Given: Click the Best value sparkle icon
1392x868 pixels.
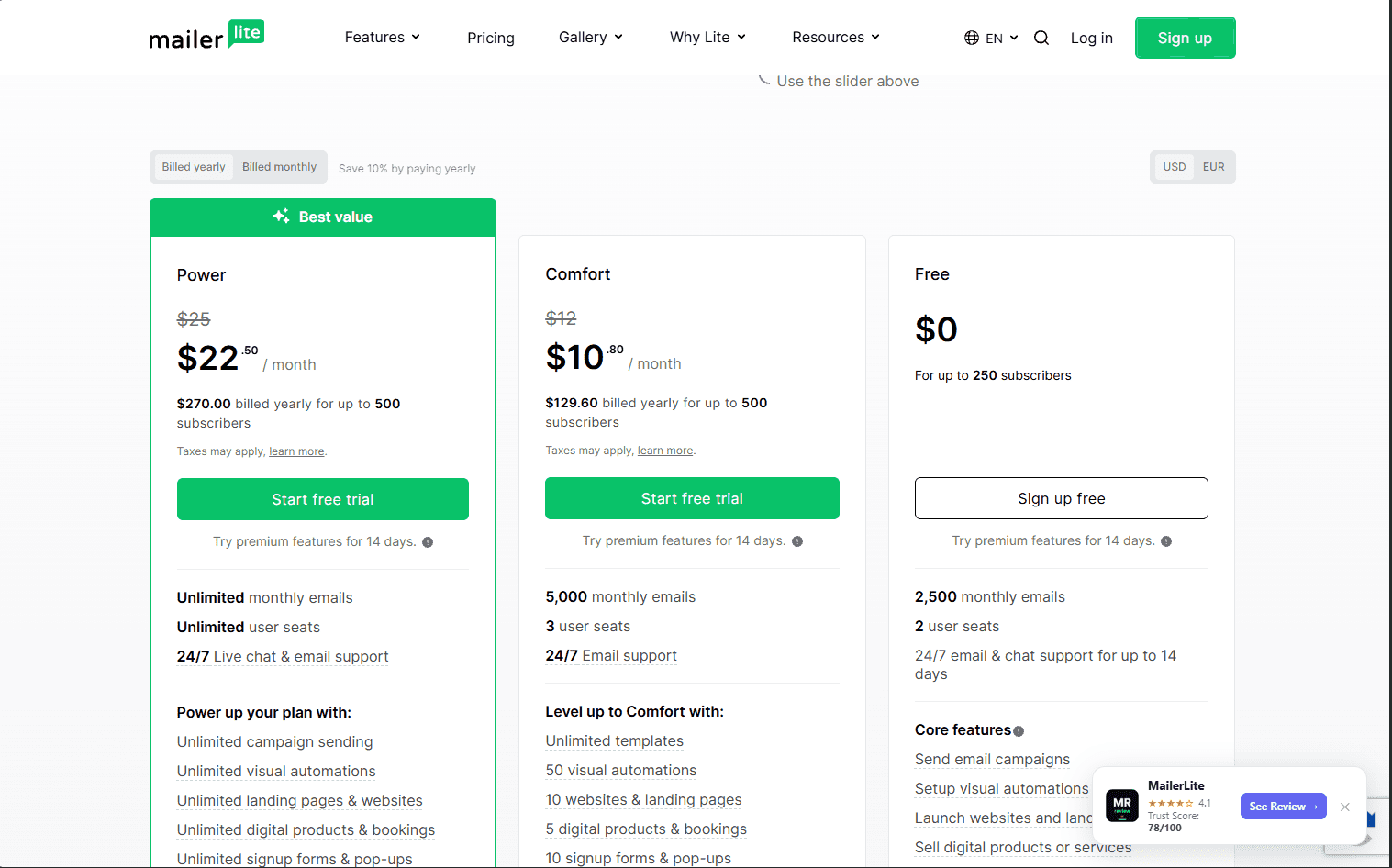Looking at the screenshot, I should [282, 217].
